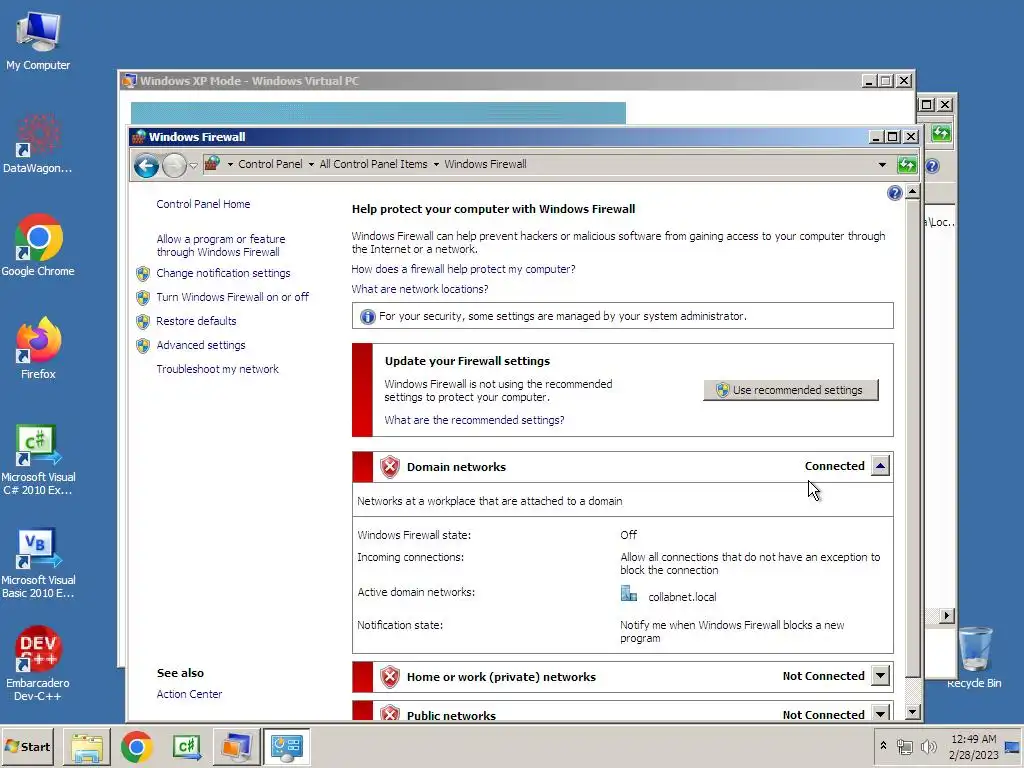Click scroll down arrow in Firewall pane
Viewport: 1024px width, 768px height.
(x=913, y=712)
